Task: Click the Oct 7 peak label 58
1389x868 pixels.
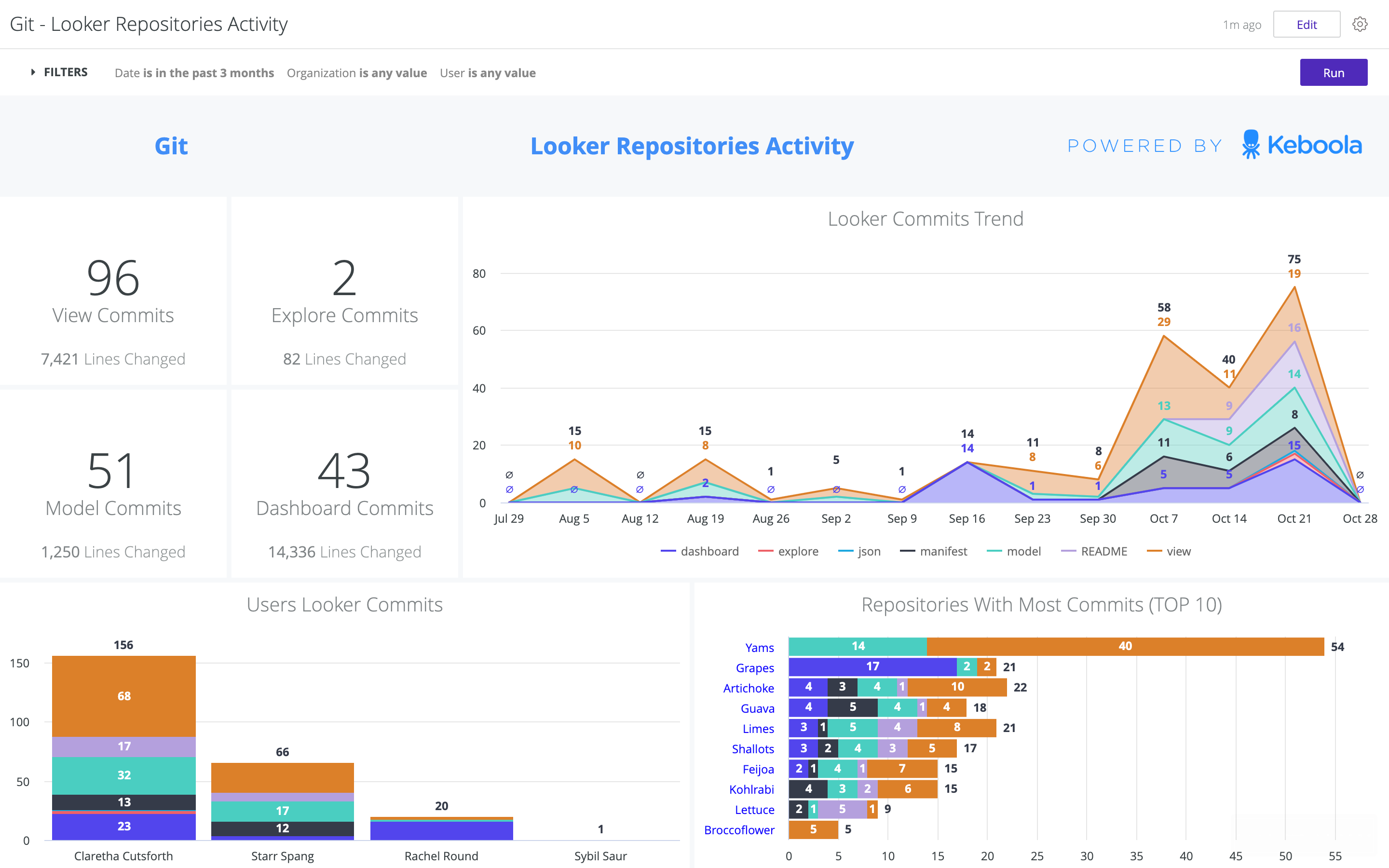Action: pyautogui.click(x=1163, y=307)
